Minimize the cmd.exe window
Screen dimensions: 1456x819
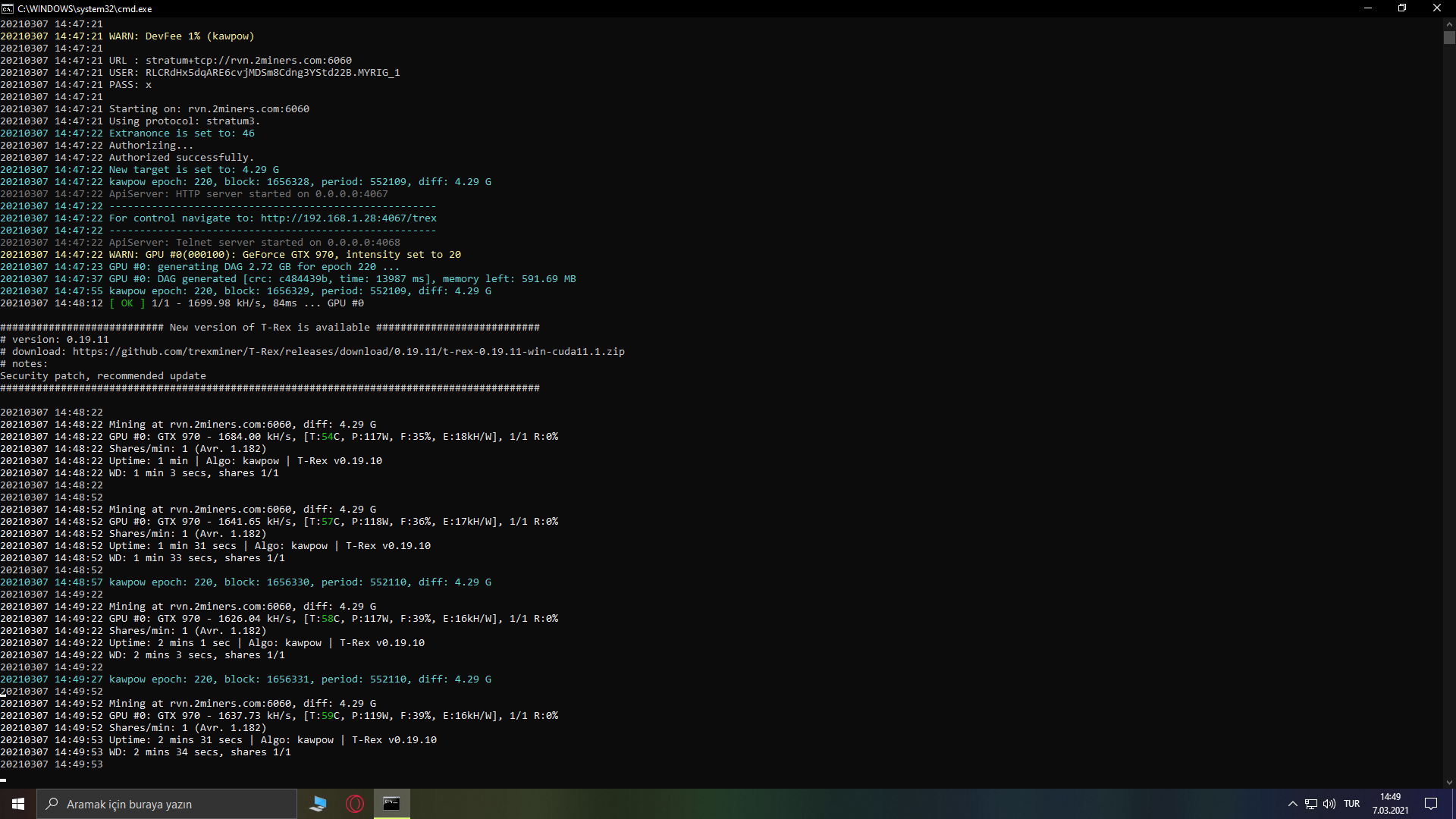point(1368,8)
